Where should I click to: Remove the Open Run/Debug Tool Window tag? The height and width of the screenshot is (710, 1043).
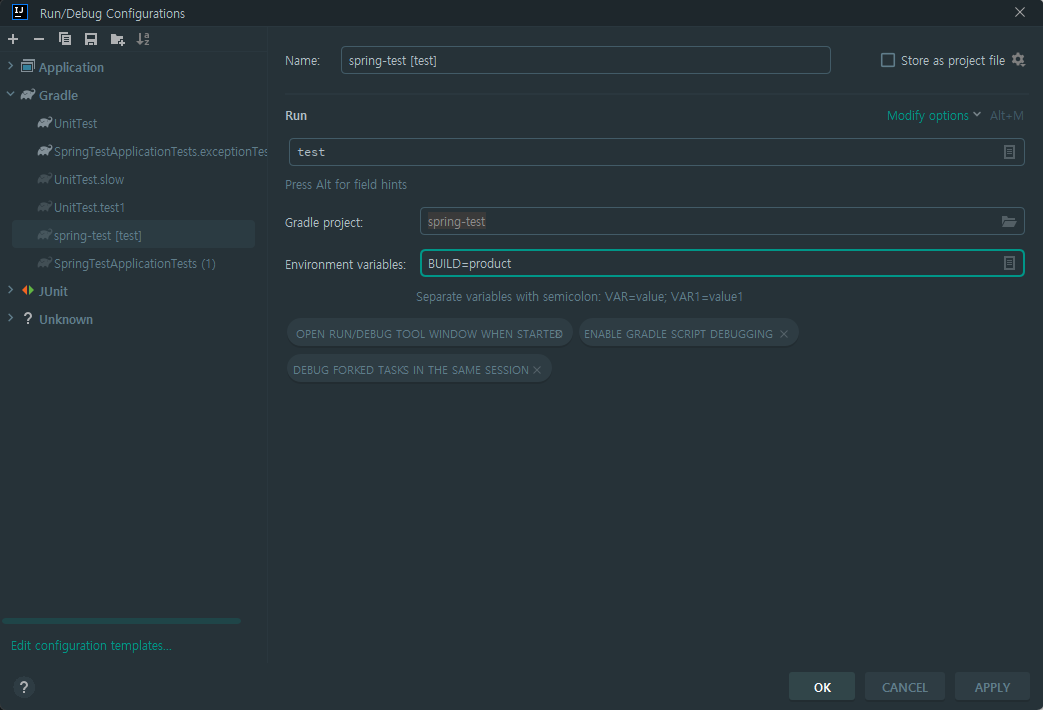point(559,334)
